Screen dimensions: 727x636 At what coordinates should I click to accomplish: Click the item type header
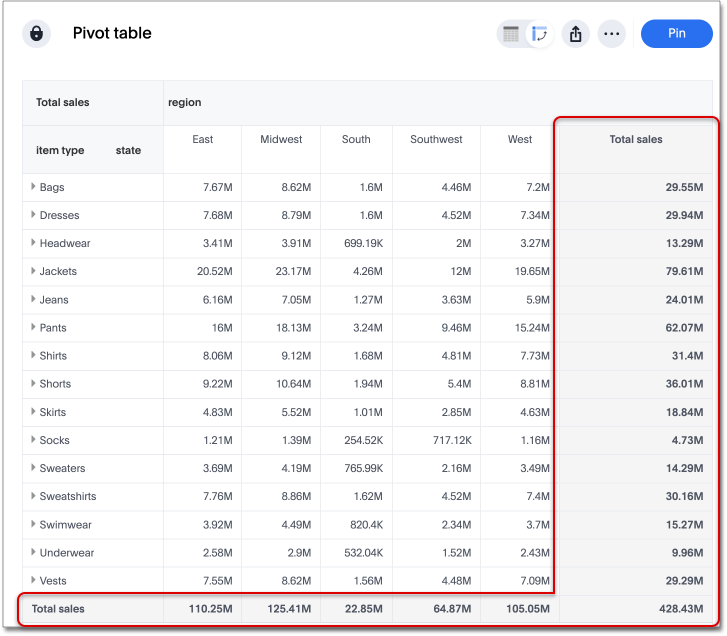pyautogui.click(x=60, y=150)
